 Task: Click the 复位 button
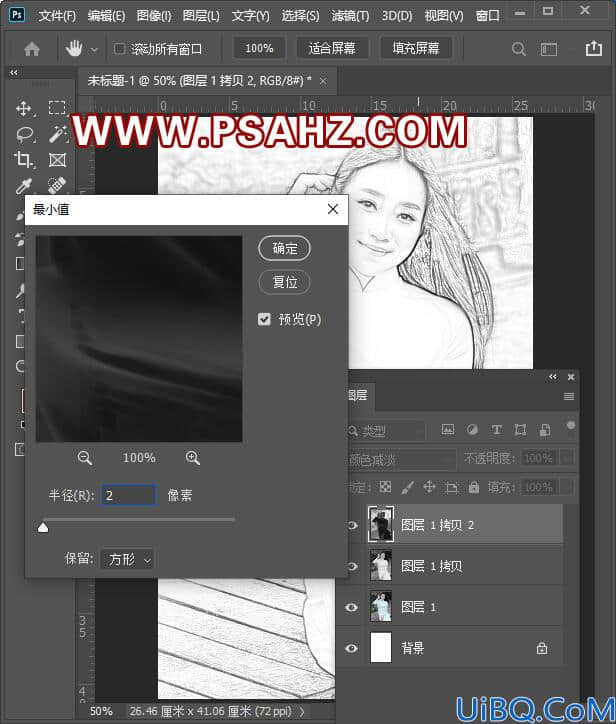284,282
